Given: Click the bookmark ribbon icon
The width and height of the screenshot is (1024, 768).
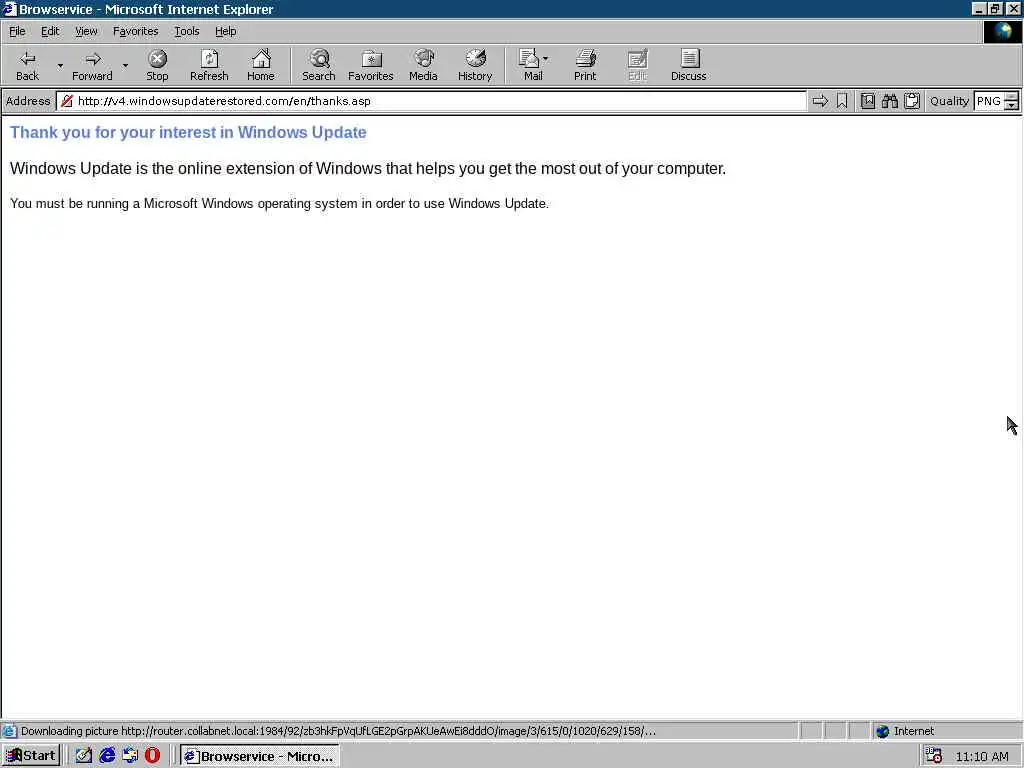Looking at the screenshot, I should (x=842, y=101).
